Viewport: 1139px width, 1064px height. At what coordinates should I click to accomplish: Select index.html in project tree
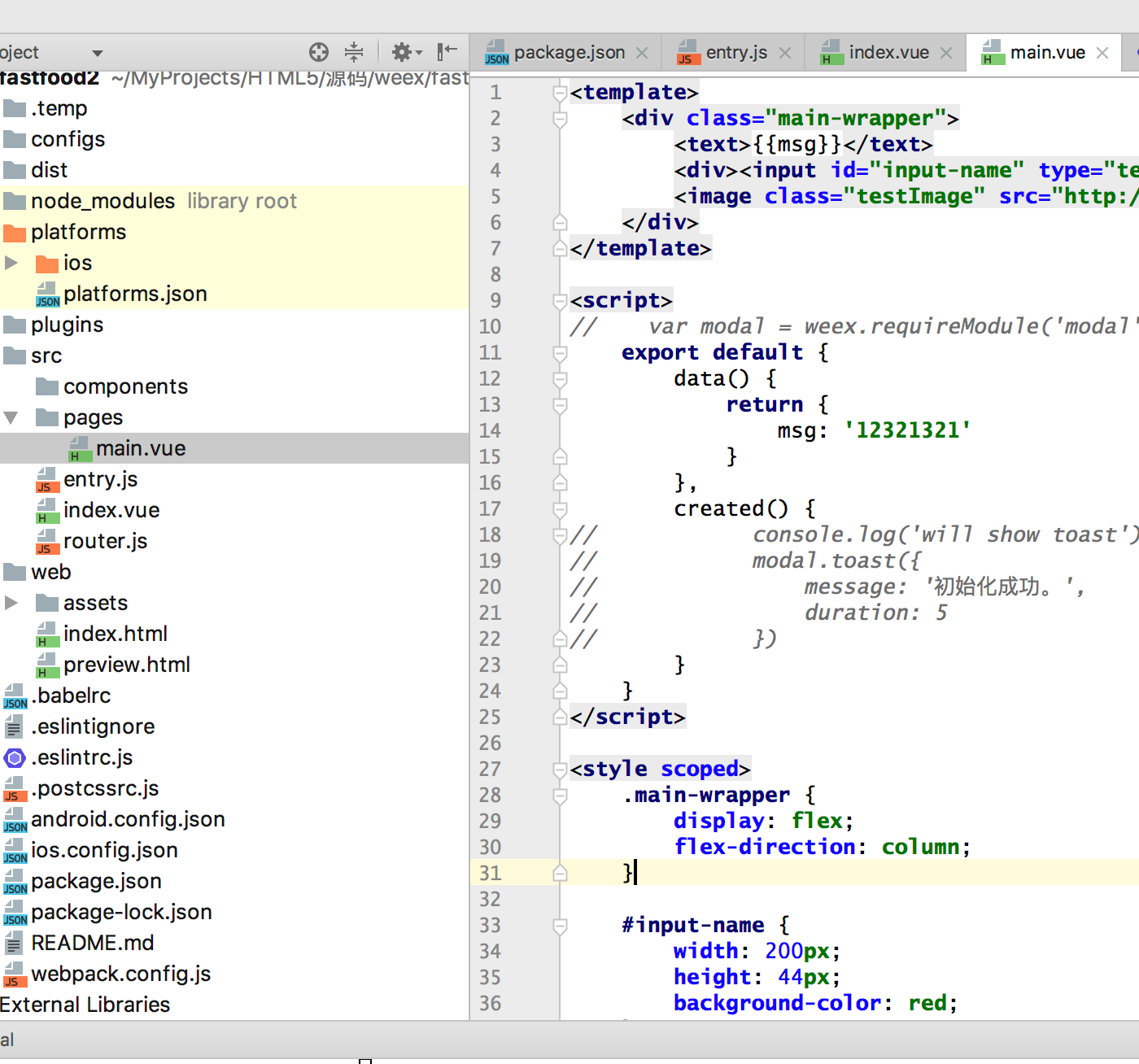click(102, 634)
